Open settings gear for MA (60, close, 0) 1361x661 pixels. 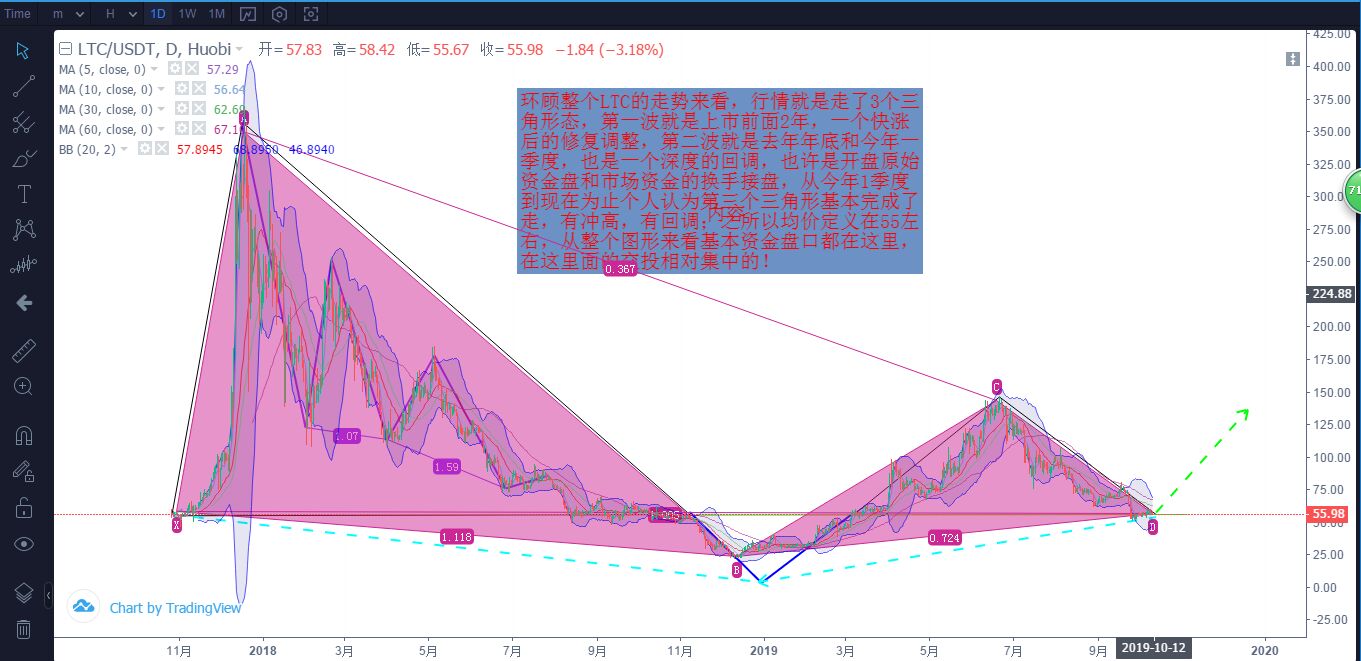(x=182, y=129)
